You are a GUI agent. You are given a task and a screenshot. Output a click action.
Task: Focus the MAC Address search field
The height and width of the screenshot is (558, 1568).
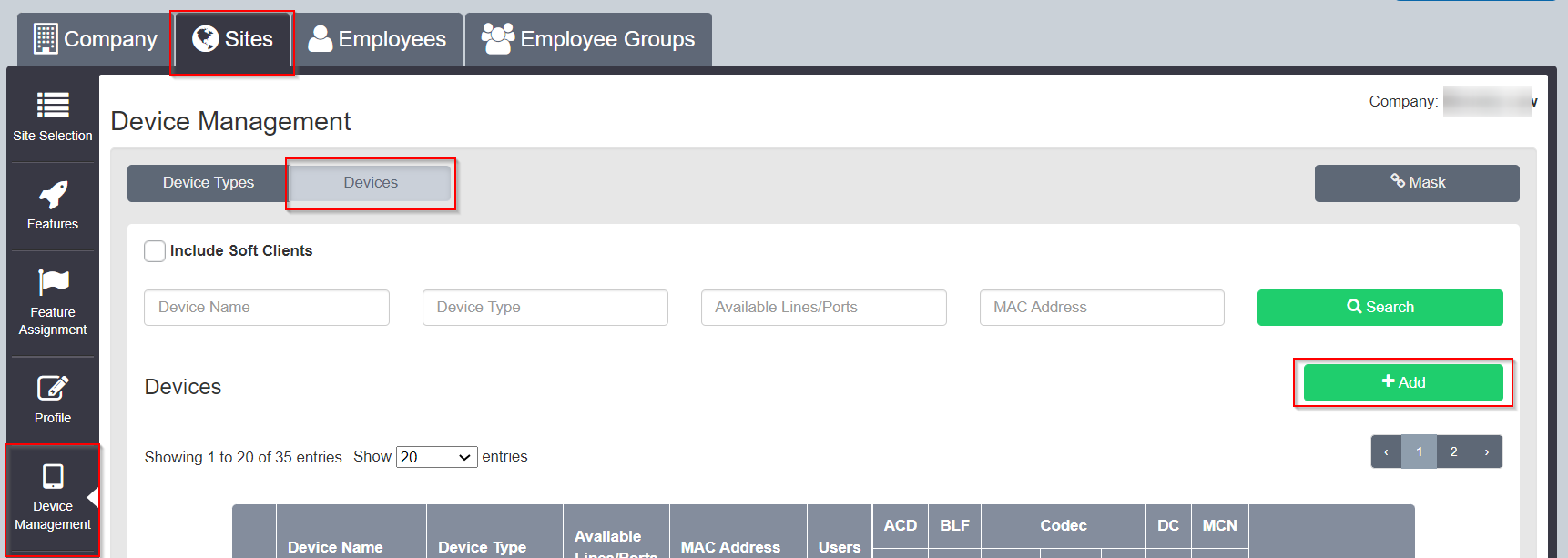tap(1102, 308)
